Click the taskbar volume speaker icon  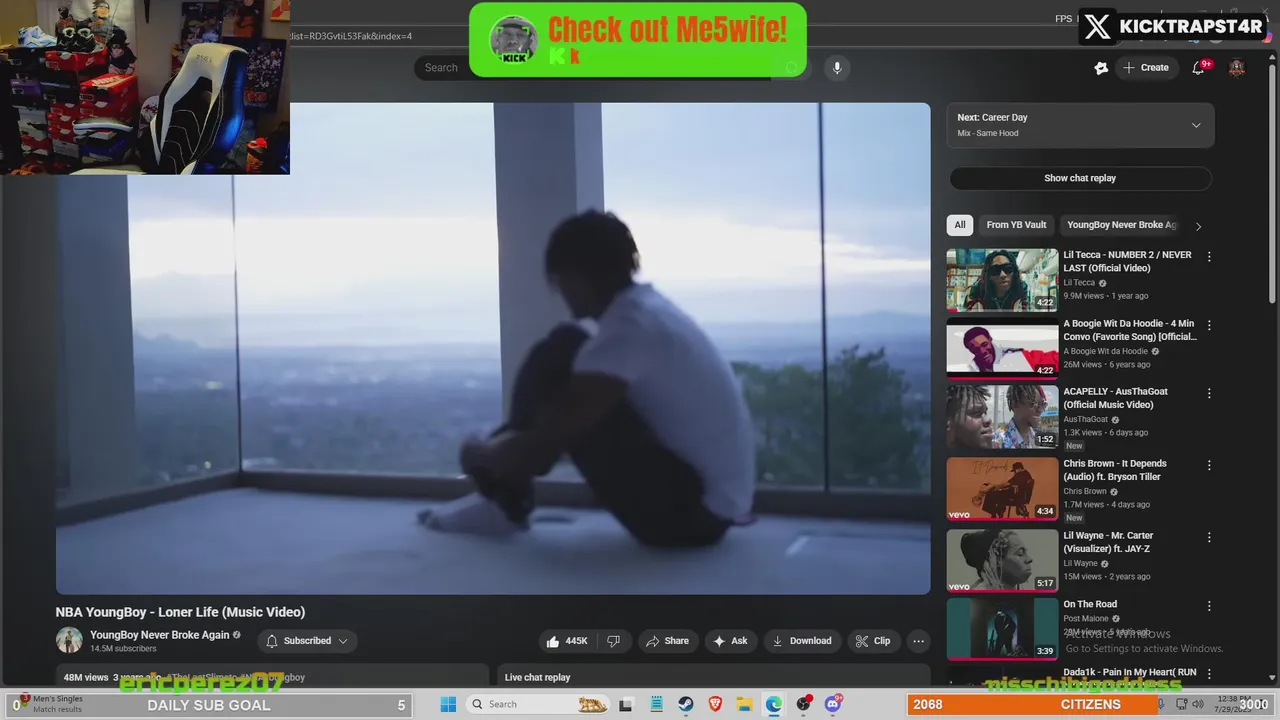pos(1198,704)
